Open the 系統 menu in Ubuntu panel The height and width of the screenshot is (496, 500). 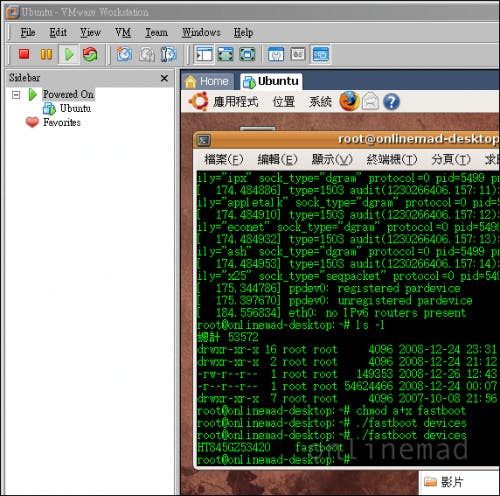[x=320, y=102]
